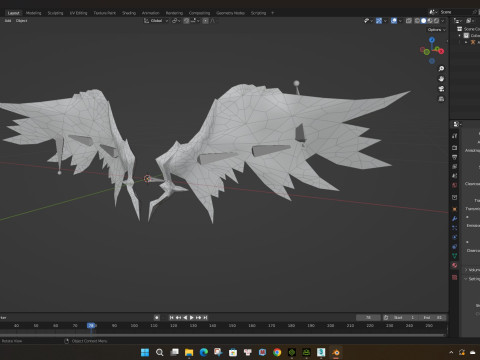Image resolution: width=480 pixels, height=360 pixels.
Task: Open the proportional editing falloff curve
Action: point(212,21)
